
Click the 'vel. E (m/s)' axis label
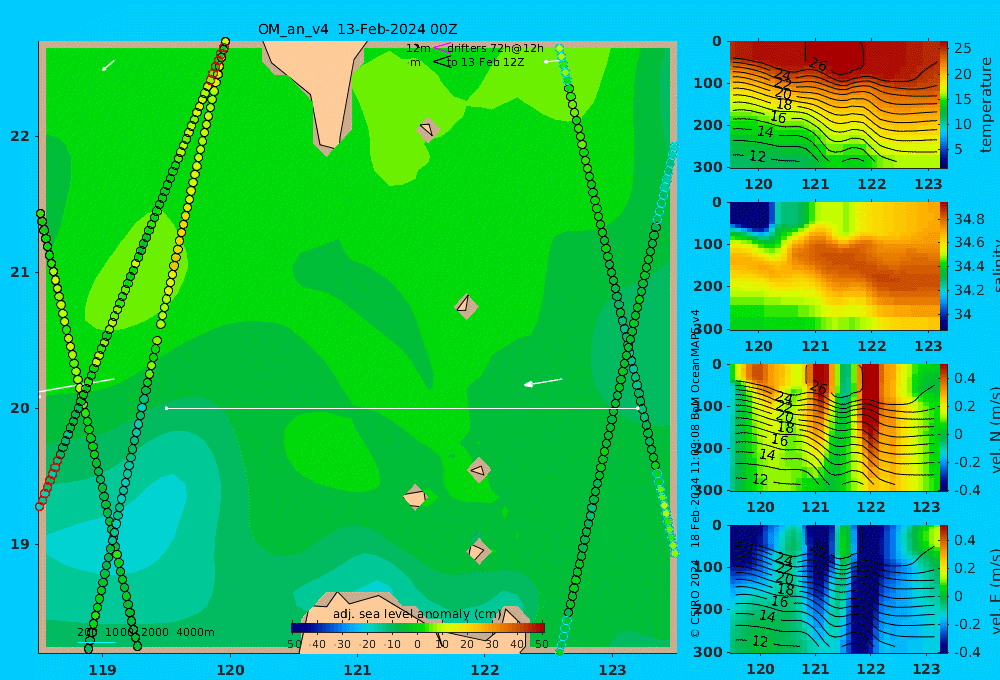pyautogui.click(x=994, y=591)
